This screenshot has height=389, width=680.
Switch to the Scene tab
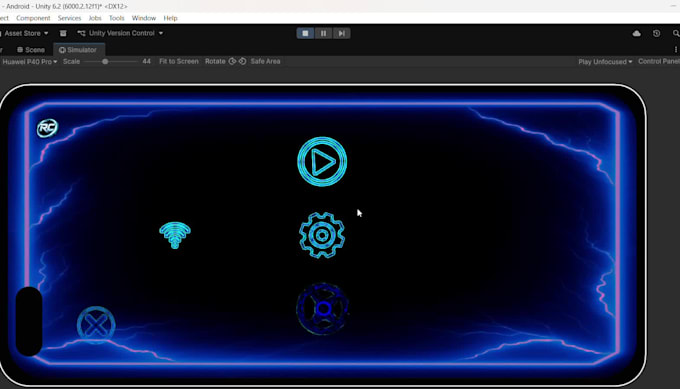pos(31,50)
